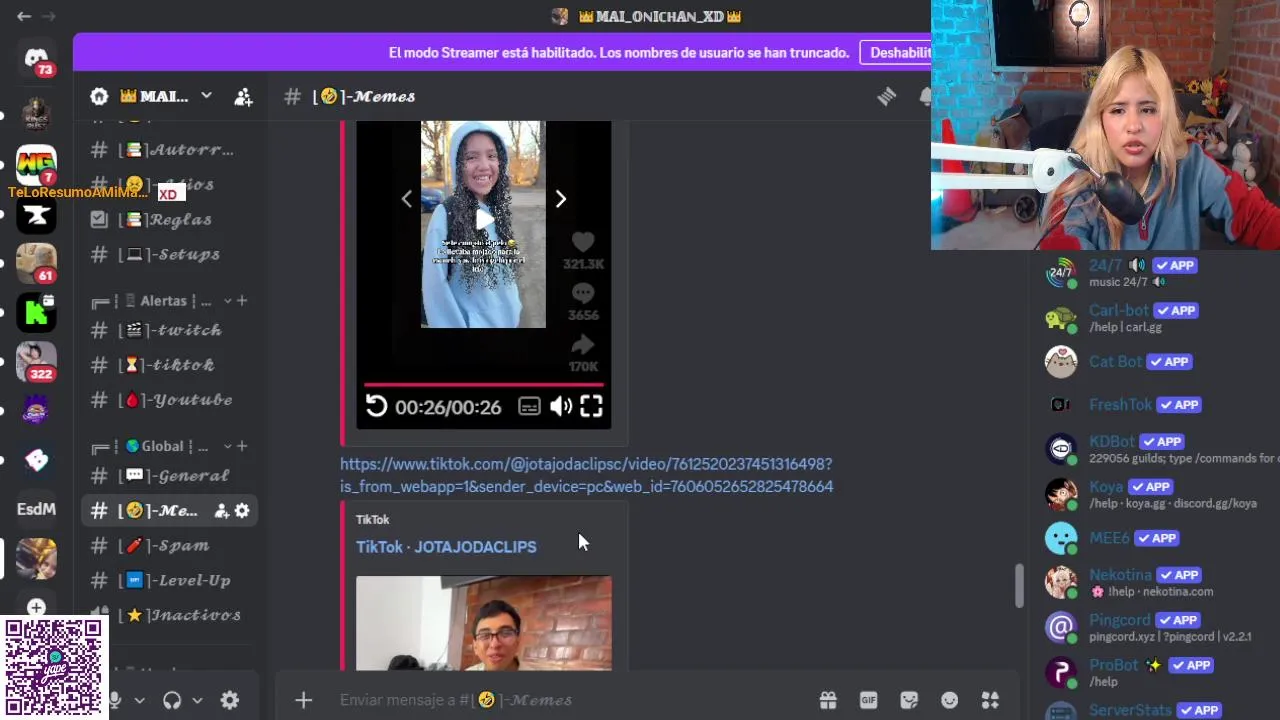Image resolution: width=1280 pixels, height=720 pixels.
Task: Open server with 61 notification badge
Action: coord(36,262)
